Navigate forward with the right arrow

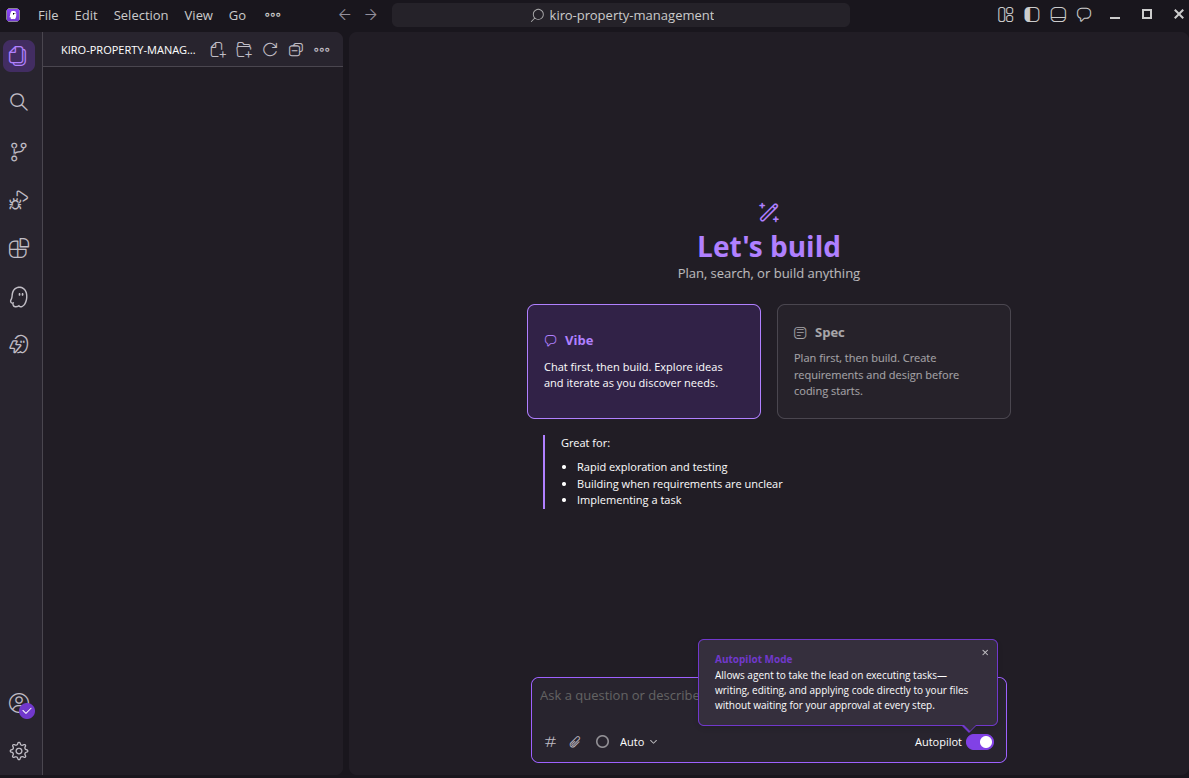coord(371,15)
